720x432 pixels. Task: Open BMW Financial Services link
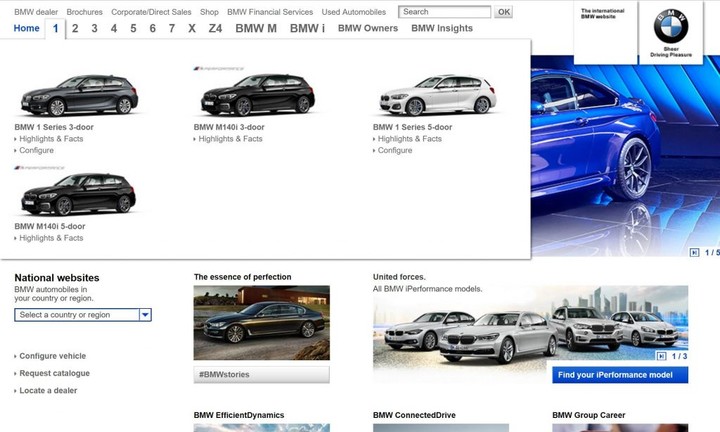[x=270, y=12]
